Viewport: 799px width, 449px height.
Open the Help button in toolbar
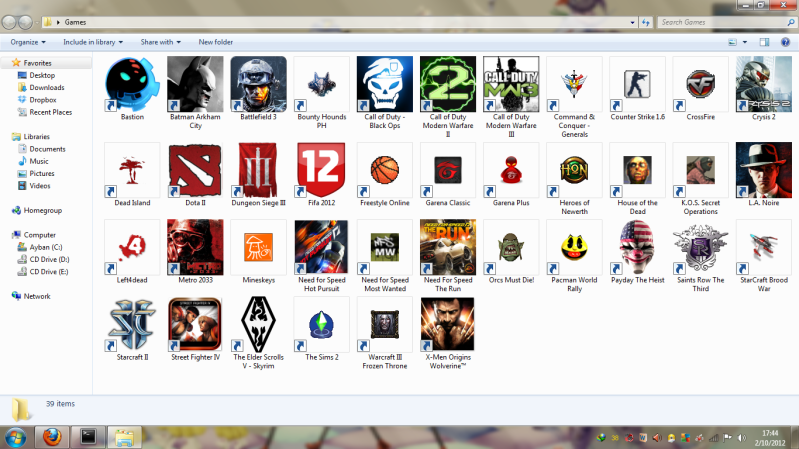tap(785, 42)
